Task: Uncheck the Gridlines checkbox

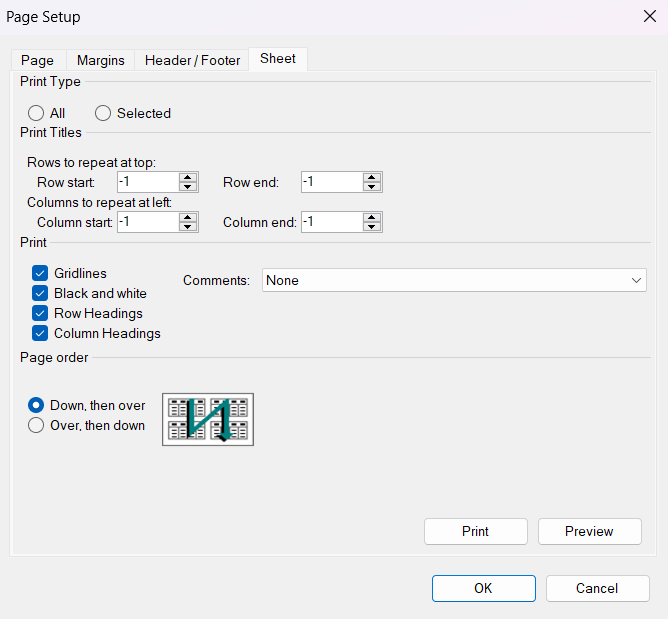Action: point(40,273)
